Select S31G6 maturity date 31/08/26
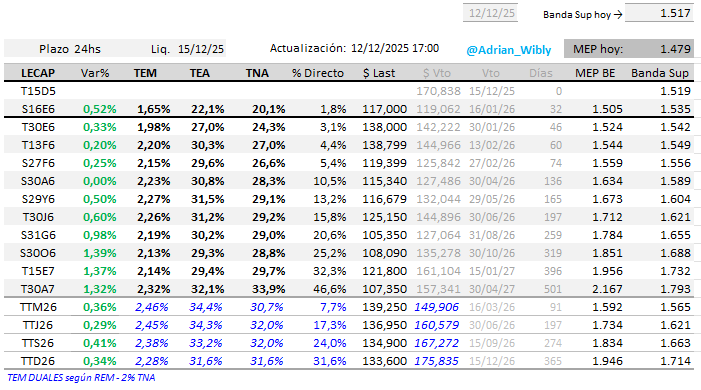Image resolution: width=701 pixels, height=390 pixels. (x=492, y=235)
